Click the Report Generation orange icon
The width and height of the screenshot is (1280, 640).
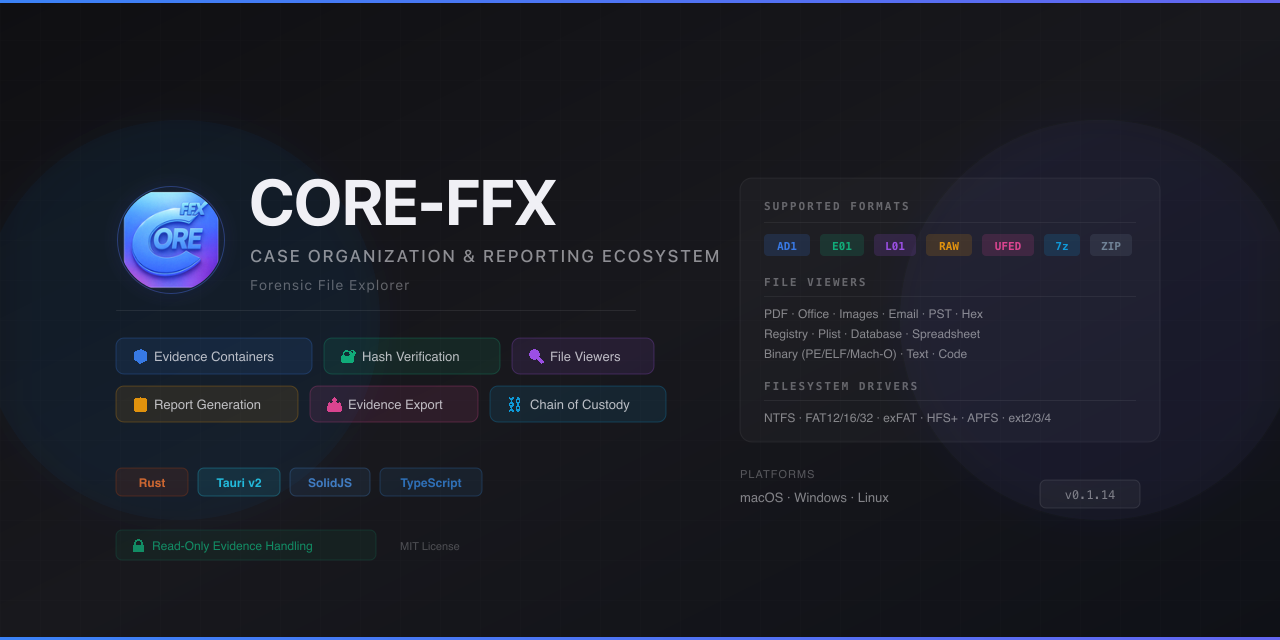click(140, 404)
